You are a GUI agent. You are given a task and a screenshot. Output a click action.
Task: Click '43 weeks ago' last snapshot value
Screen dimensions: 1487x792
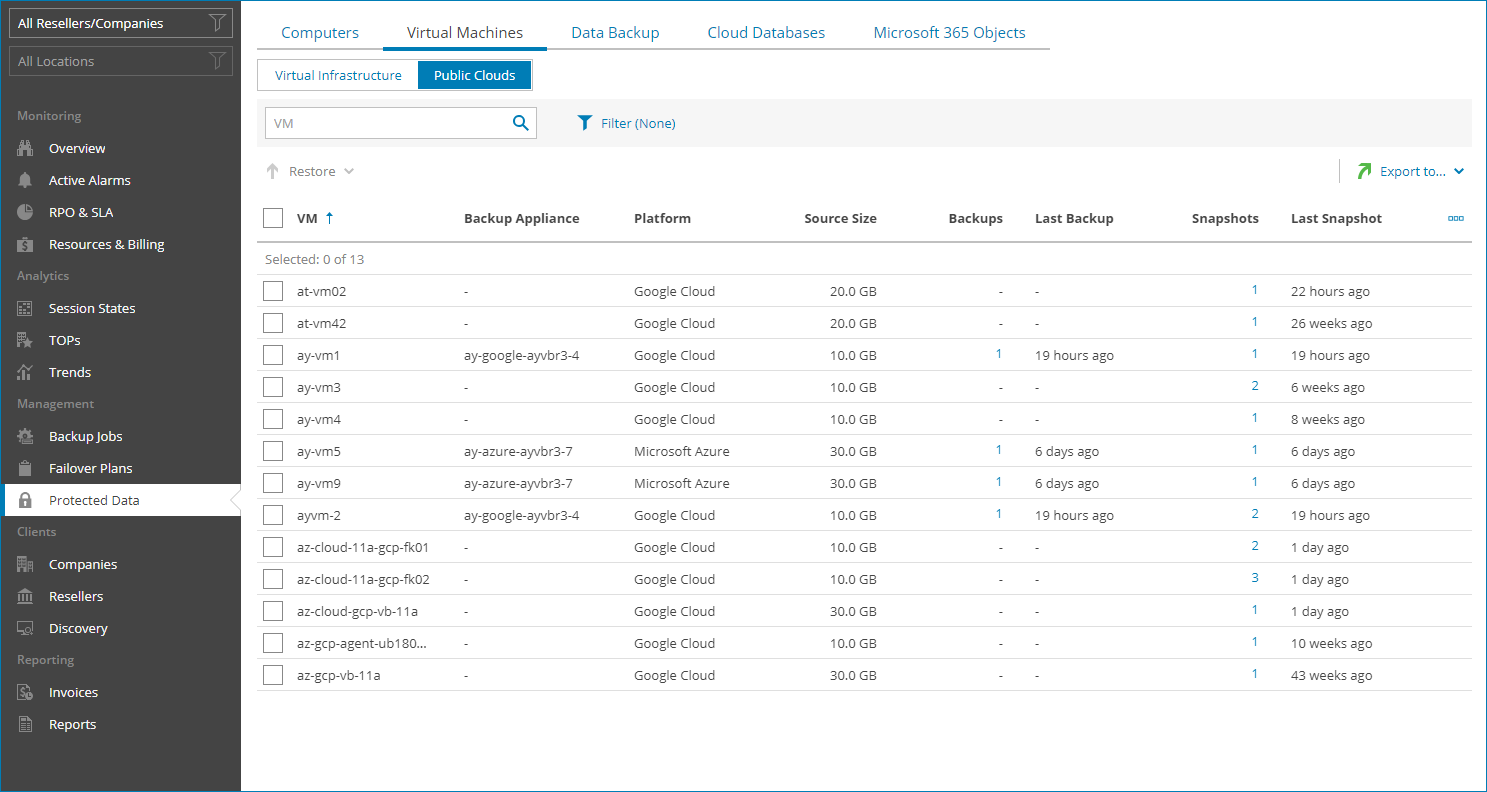coord(1331,675)
